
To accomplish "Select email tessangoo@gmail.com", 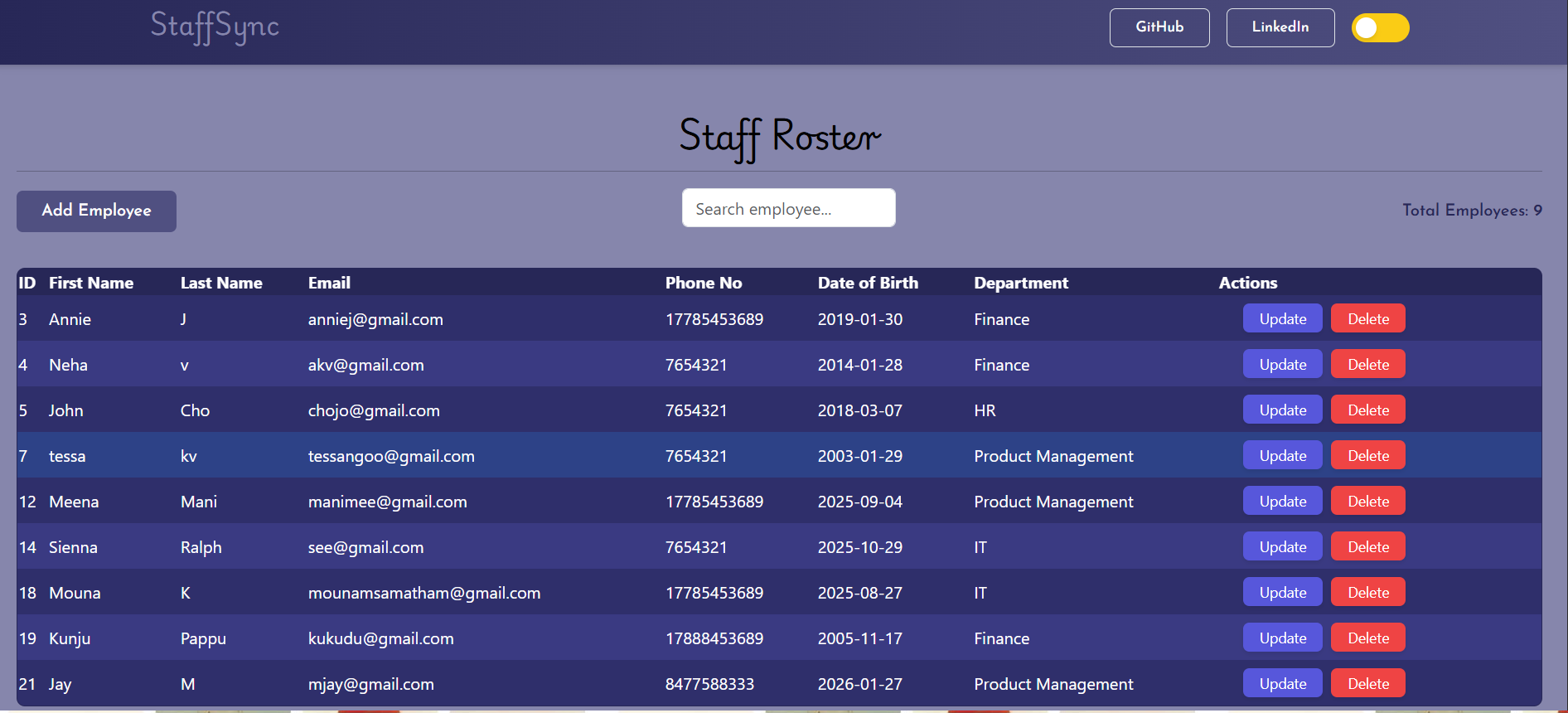I will pyautogui.click(x=391, y=456).
